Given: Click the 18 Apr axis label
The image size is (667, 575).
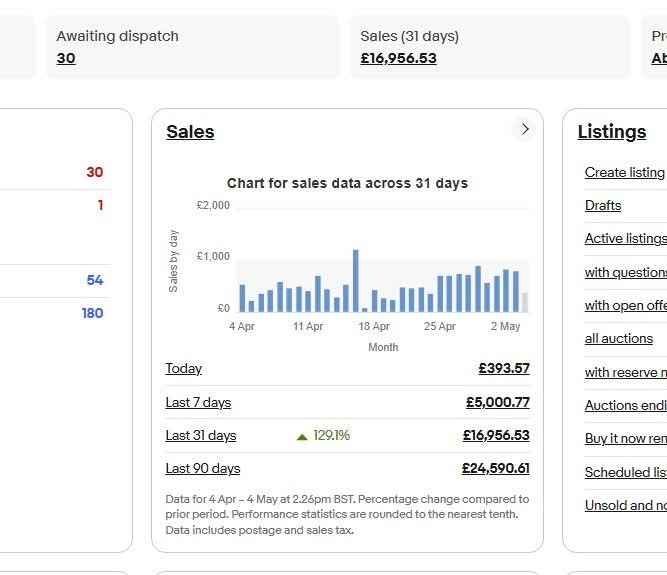Looking at the screenshot, I should point(374,326).
